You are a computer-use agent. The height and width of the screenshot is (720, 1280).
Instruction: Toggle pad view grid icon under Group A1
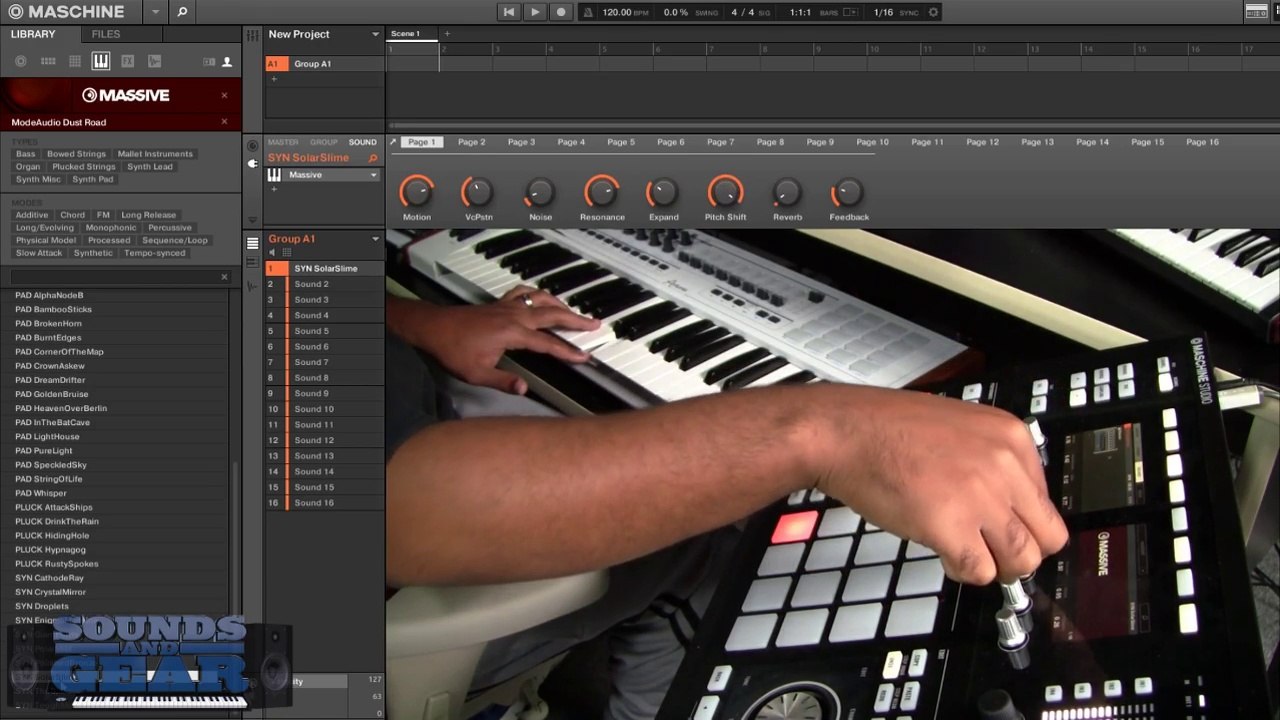click(x=287, y=253)
